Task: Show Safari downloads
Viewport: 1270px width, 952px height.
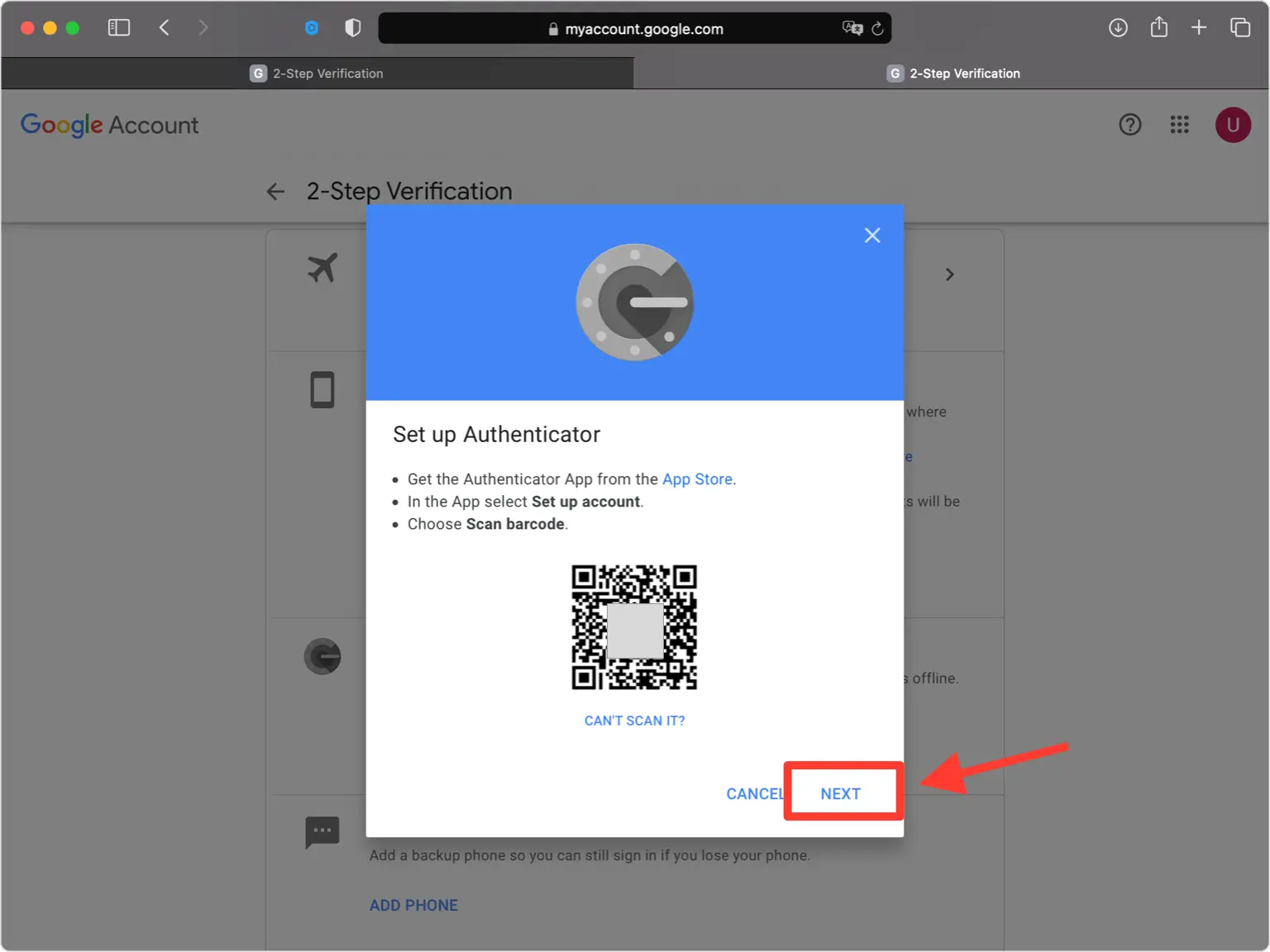Action: 1118,28
